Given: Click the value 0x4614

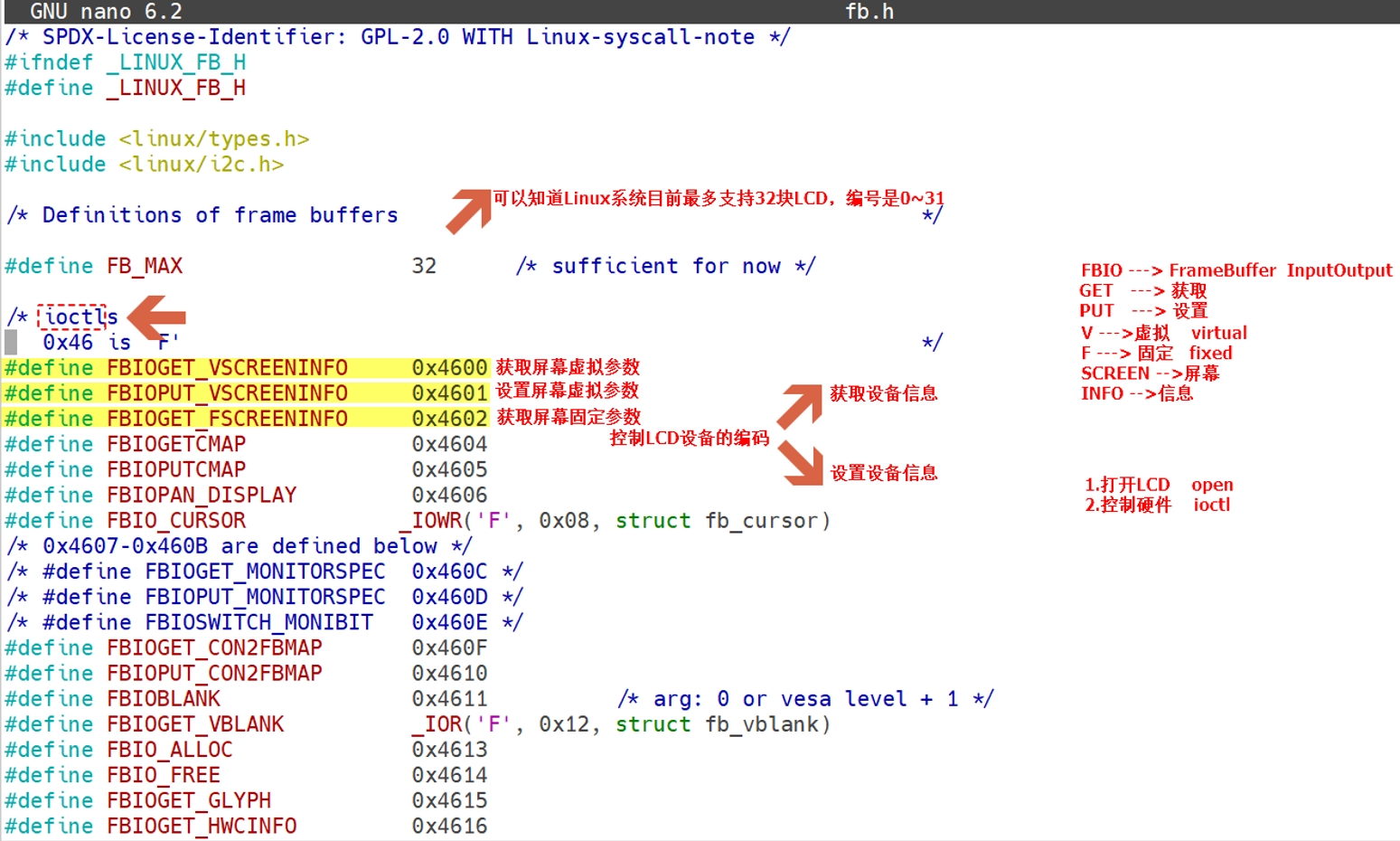Looking at the screenshot, I should (450, 775).
